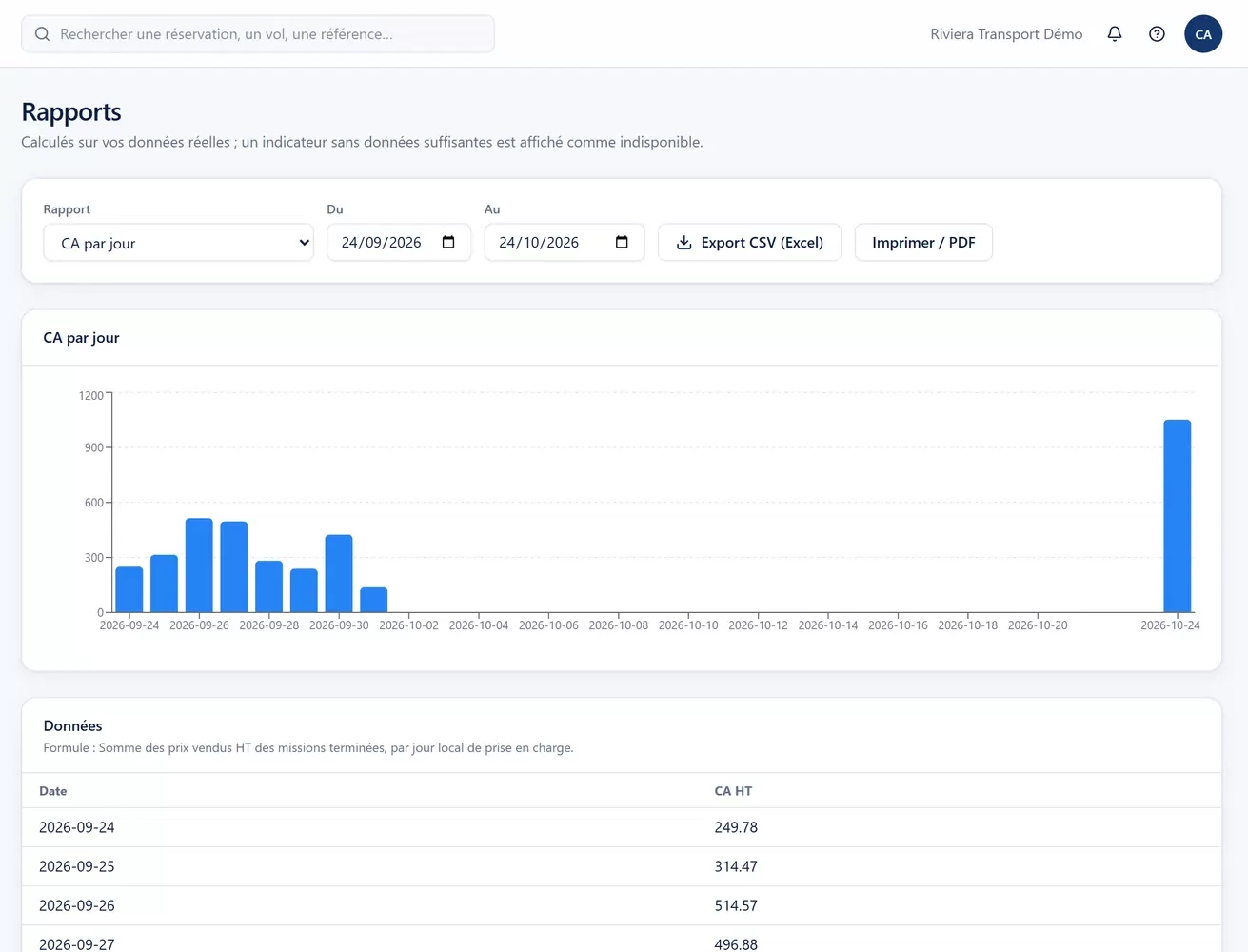
Task: Open the CA user avatar menu
Action: point(1203,34)
